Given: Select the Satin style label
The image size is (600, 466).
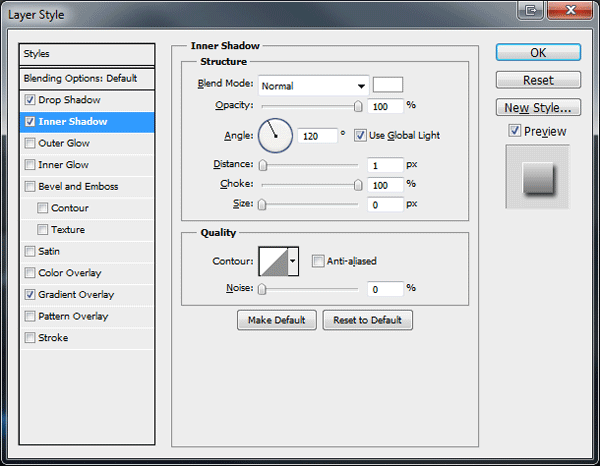Looking at the screenshot, I should (49, 251).
